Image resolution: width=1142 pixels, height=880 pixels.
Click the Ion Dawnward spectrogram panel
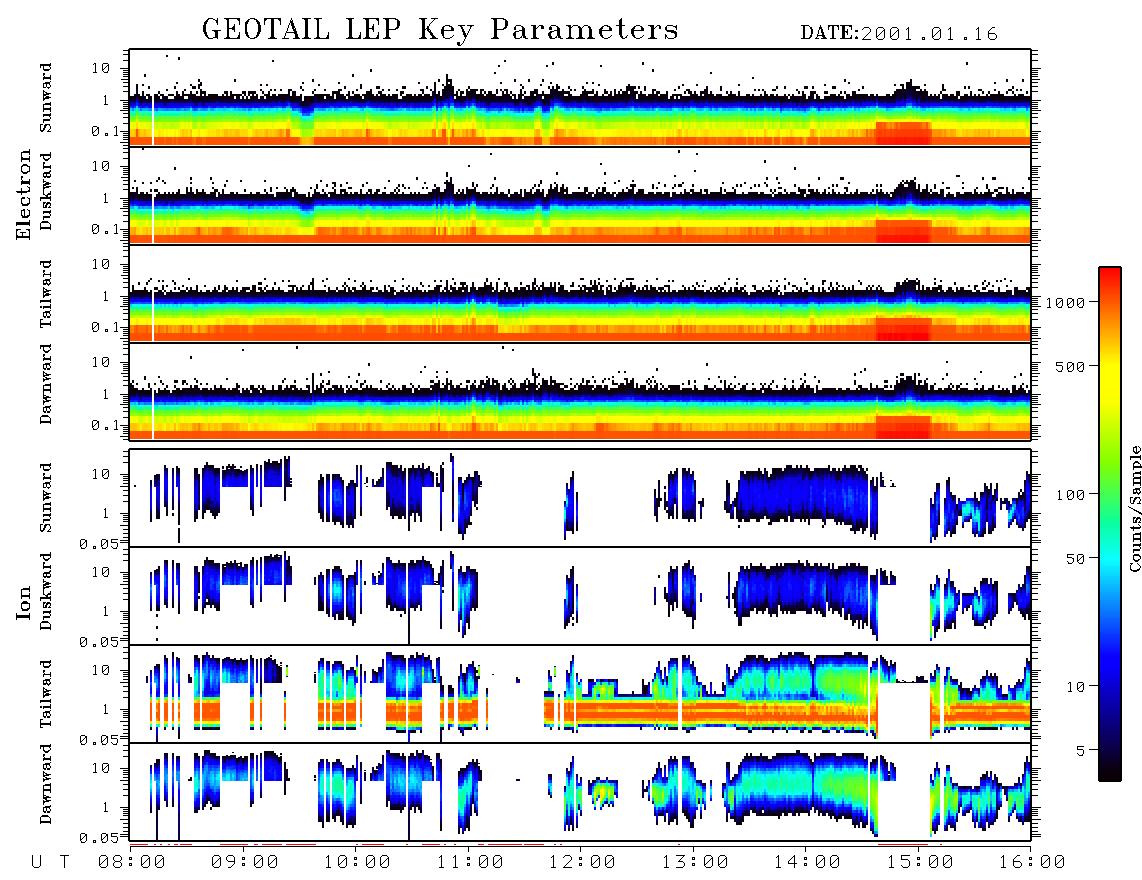coord(580,793)
